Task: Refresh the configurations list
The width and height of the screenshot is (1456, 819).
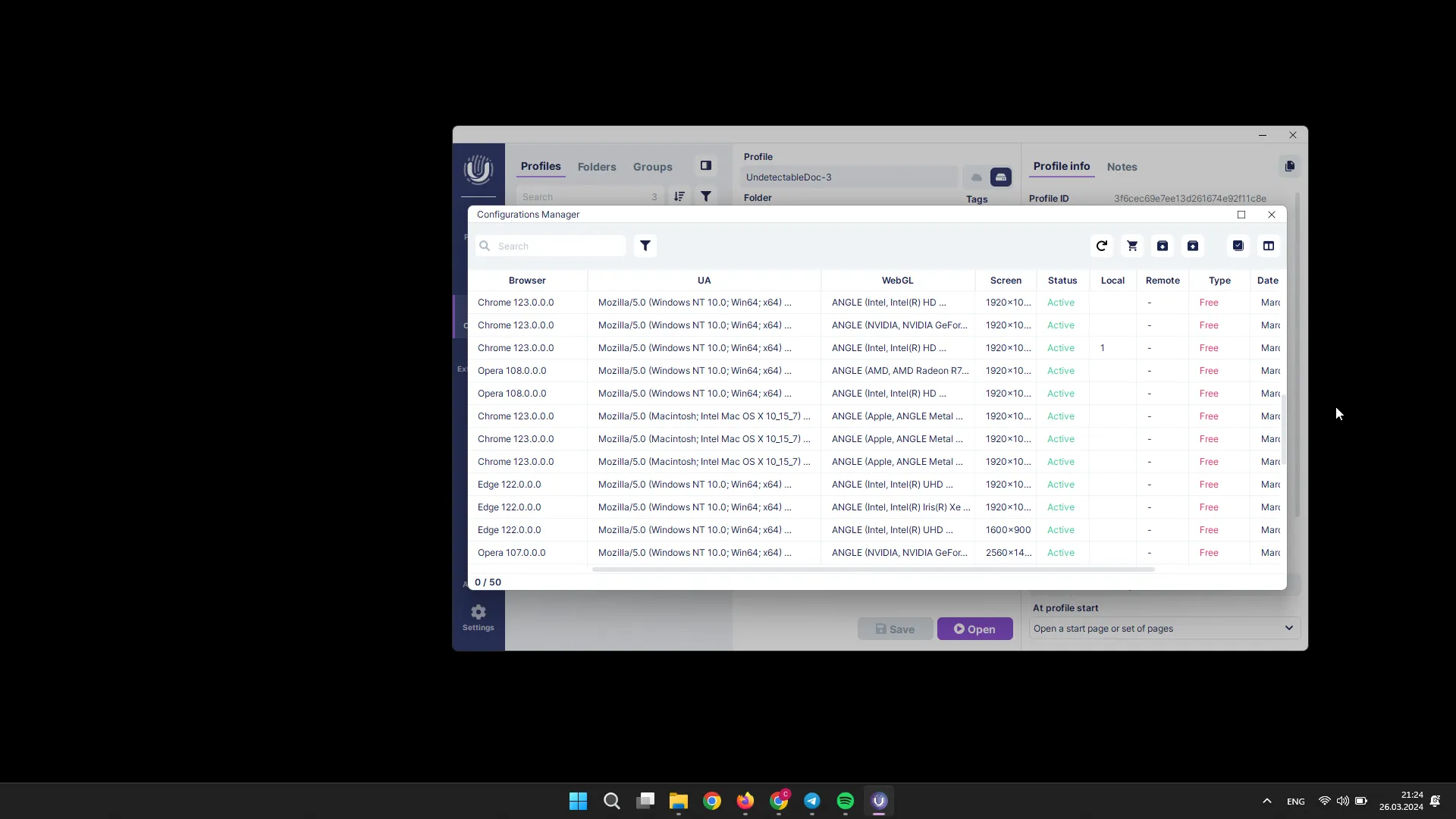Action: pos(1102,246)
